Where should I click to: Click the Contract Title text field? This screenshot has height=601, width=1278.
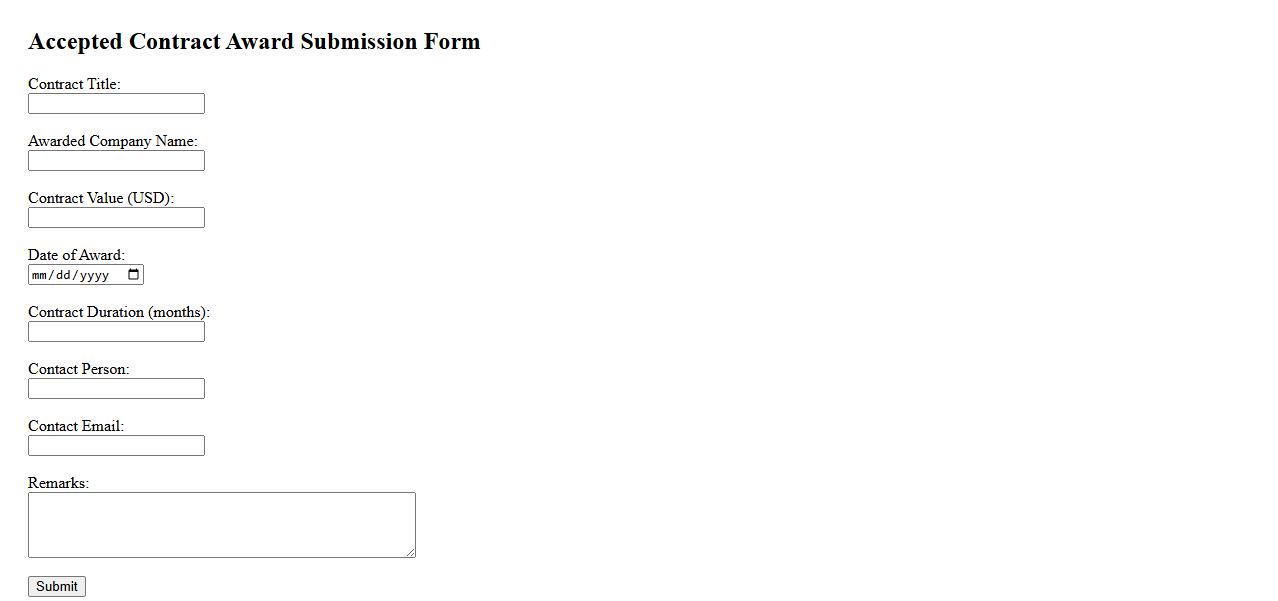click(x=116, y=104)
